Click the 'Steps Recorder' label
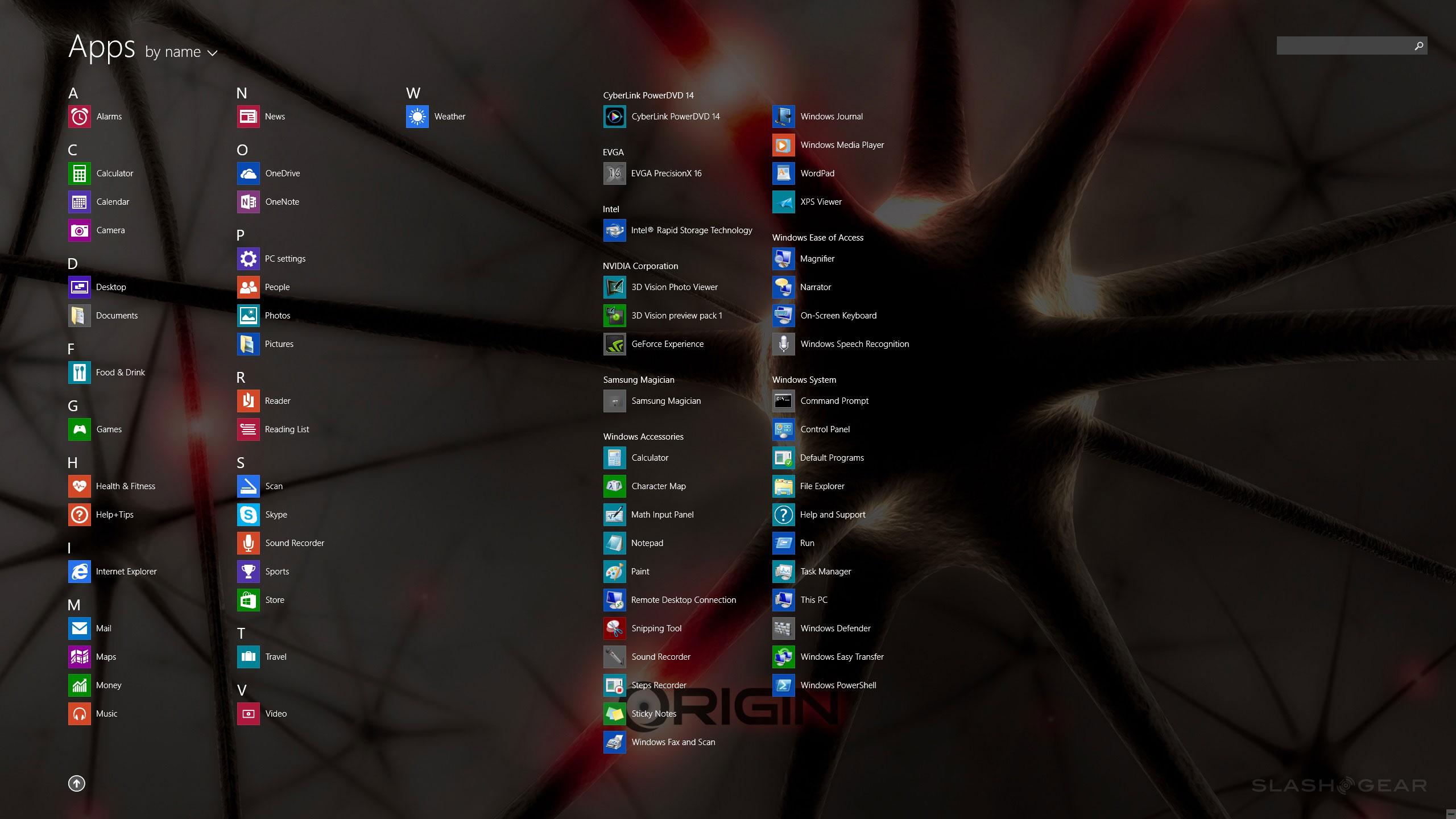Viewport: 1456px width, 819px height. tap(659, 685)
